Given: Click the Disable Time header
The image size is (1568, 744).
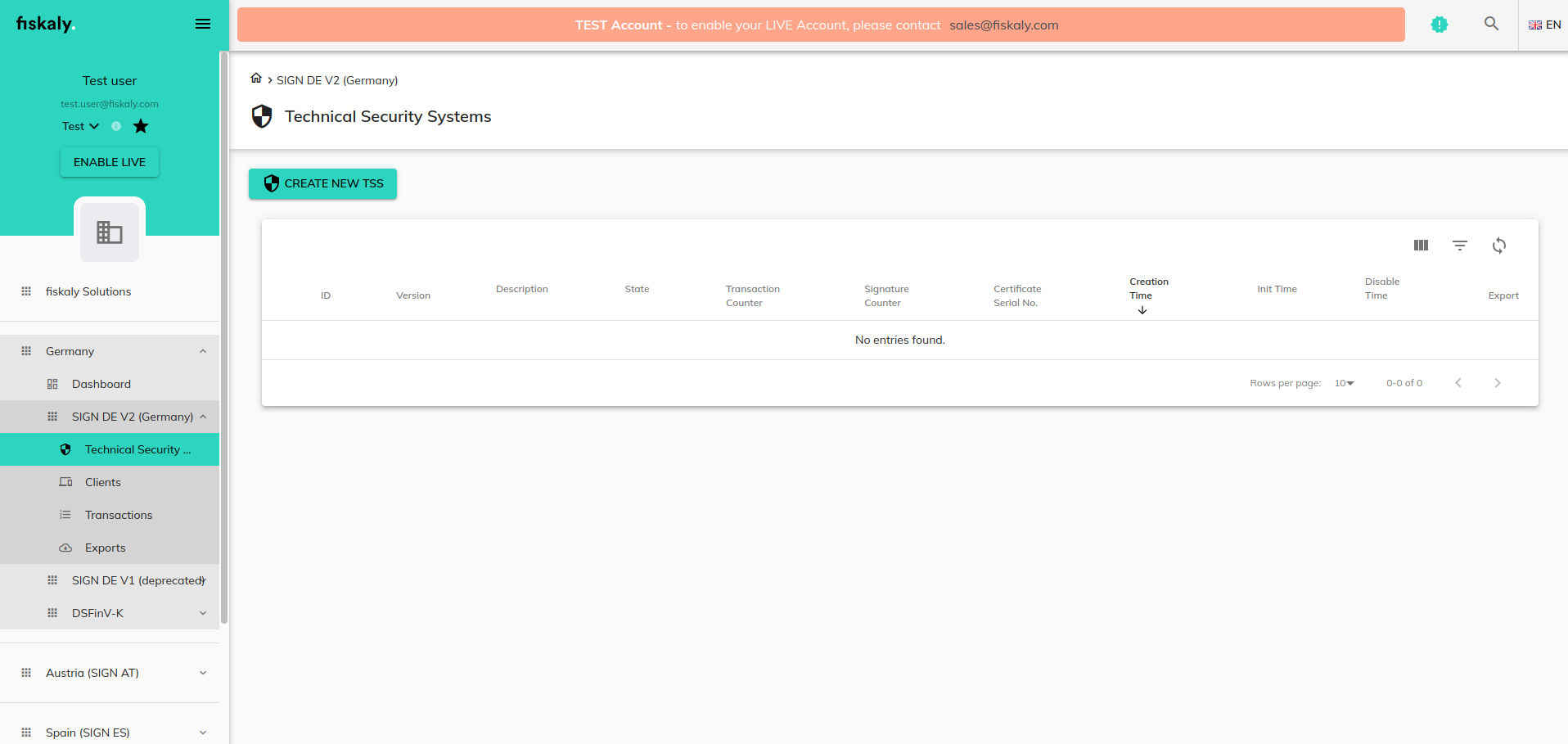Looking at the screenshot, I should (1382, 288).
